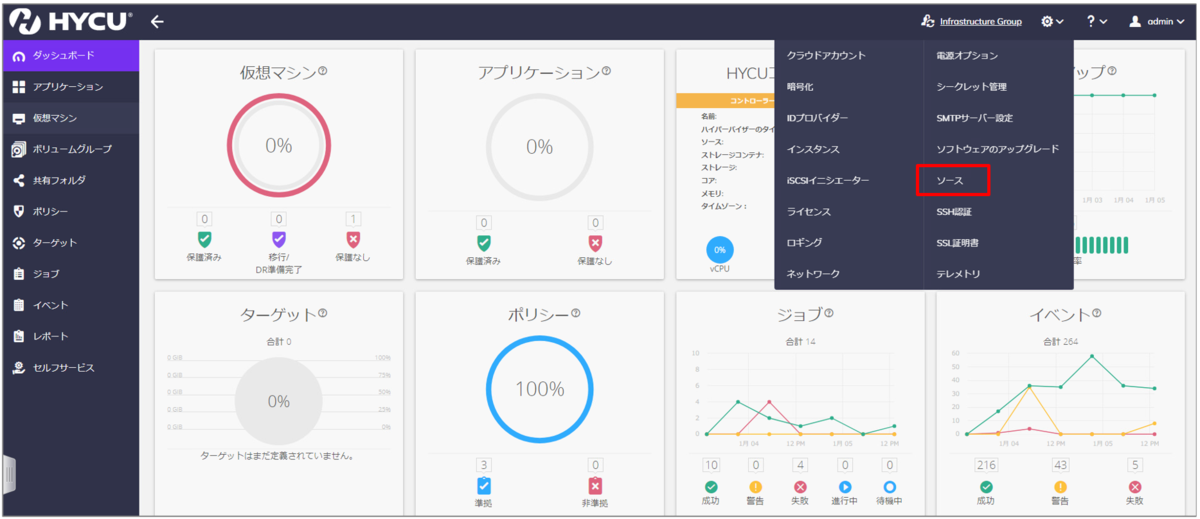1200x519 pixels.
Task: Choose インスタンス from the admin menu
Action: (813, 149)
